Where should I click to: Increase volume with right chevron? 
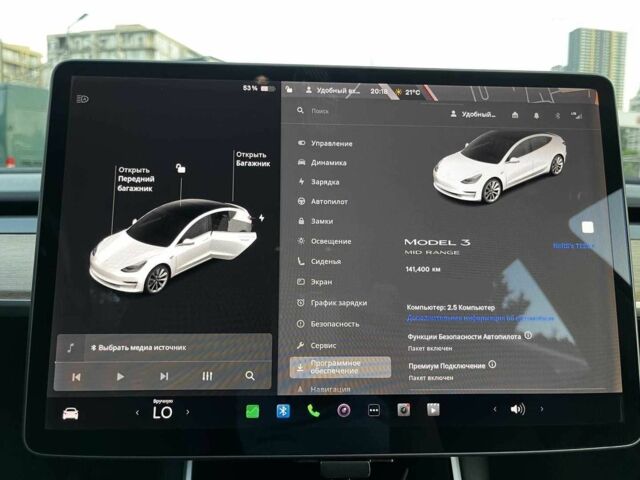click(x=542, y=409)
